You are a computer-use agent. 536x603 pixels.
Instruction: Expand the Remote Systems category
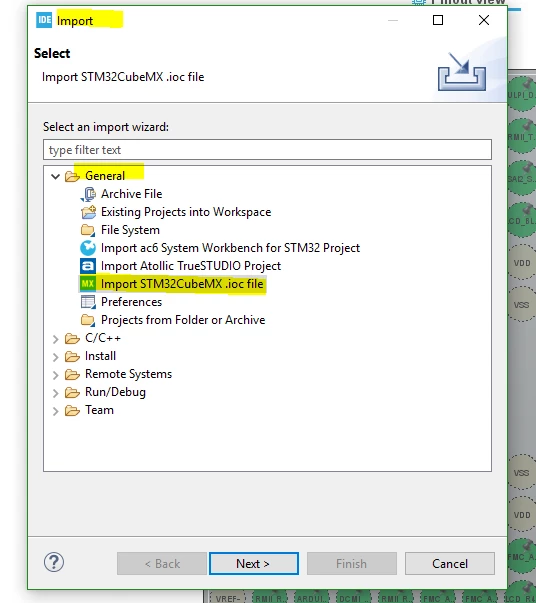(x=56, y=375)
